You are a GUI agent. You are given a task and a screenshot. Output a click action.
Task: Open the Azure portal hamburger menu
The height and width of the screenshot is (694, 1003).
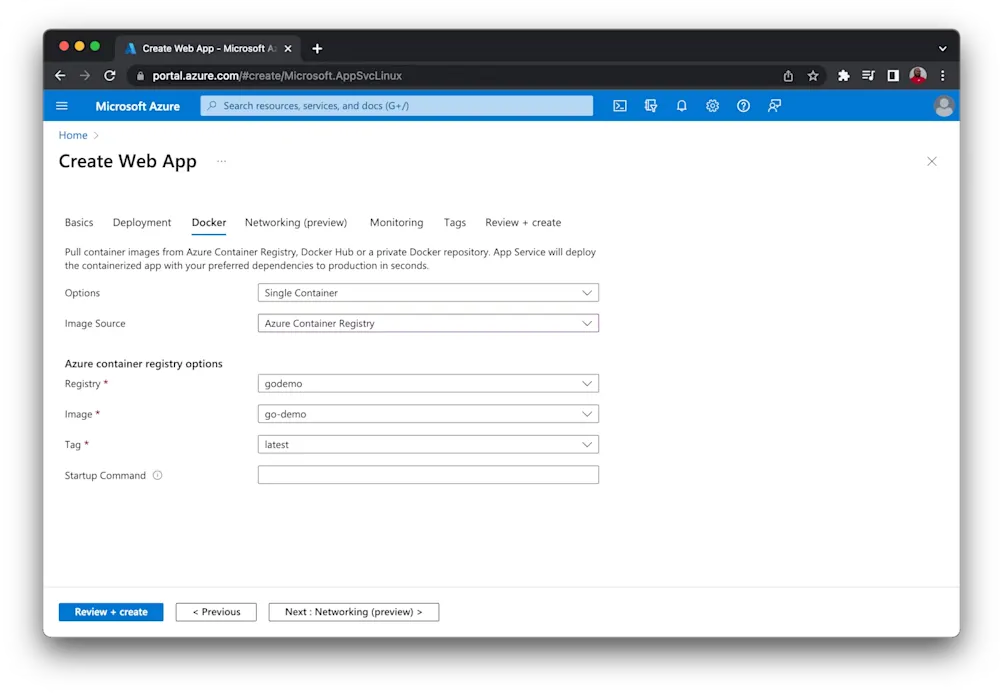[x=61, y=105]
